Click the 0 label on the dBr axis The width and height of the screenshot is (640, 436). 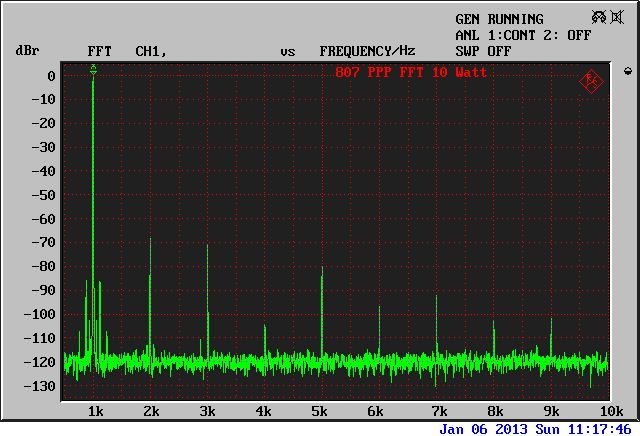[x=50, y=76]
